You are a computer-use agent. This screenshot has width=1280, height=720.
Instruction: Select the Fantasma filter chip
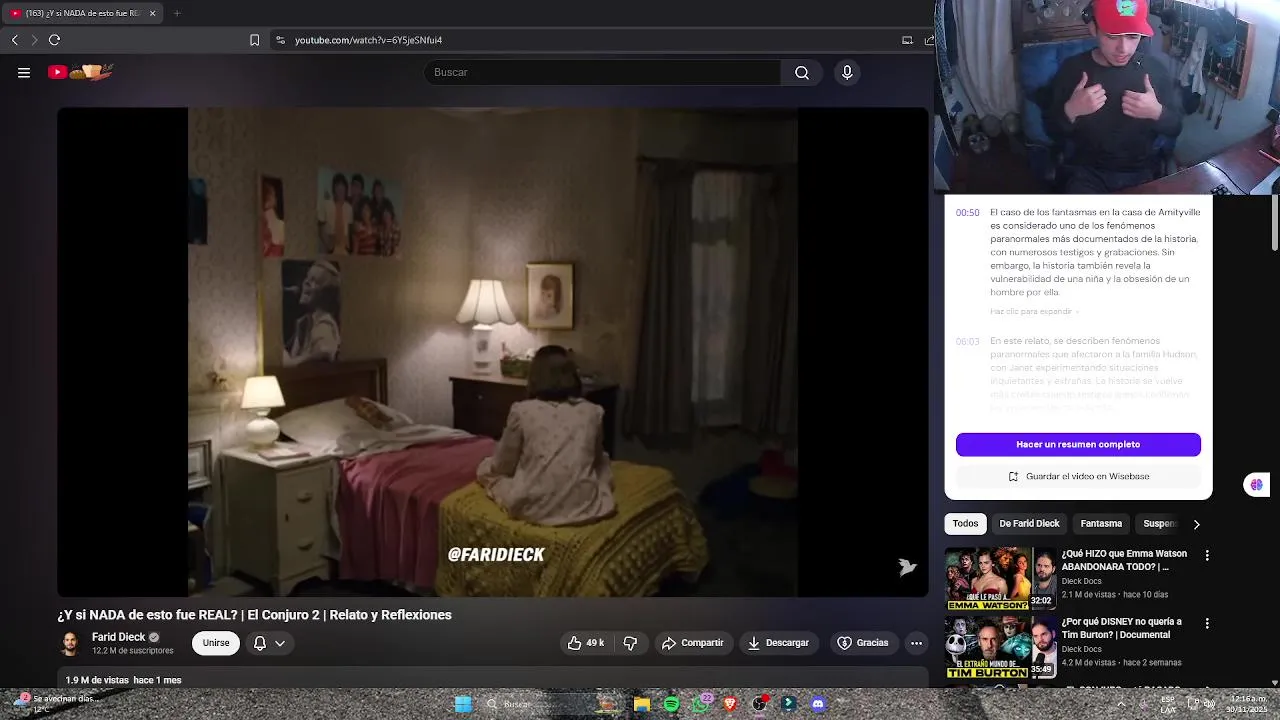1101,523
